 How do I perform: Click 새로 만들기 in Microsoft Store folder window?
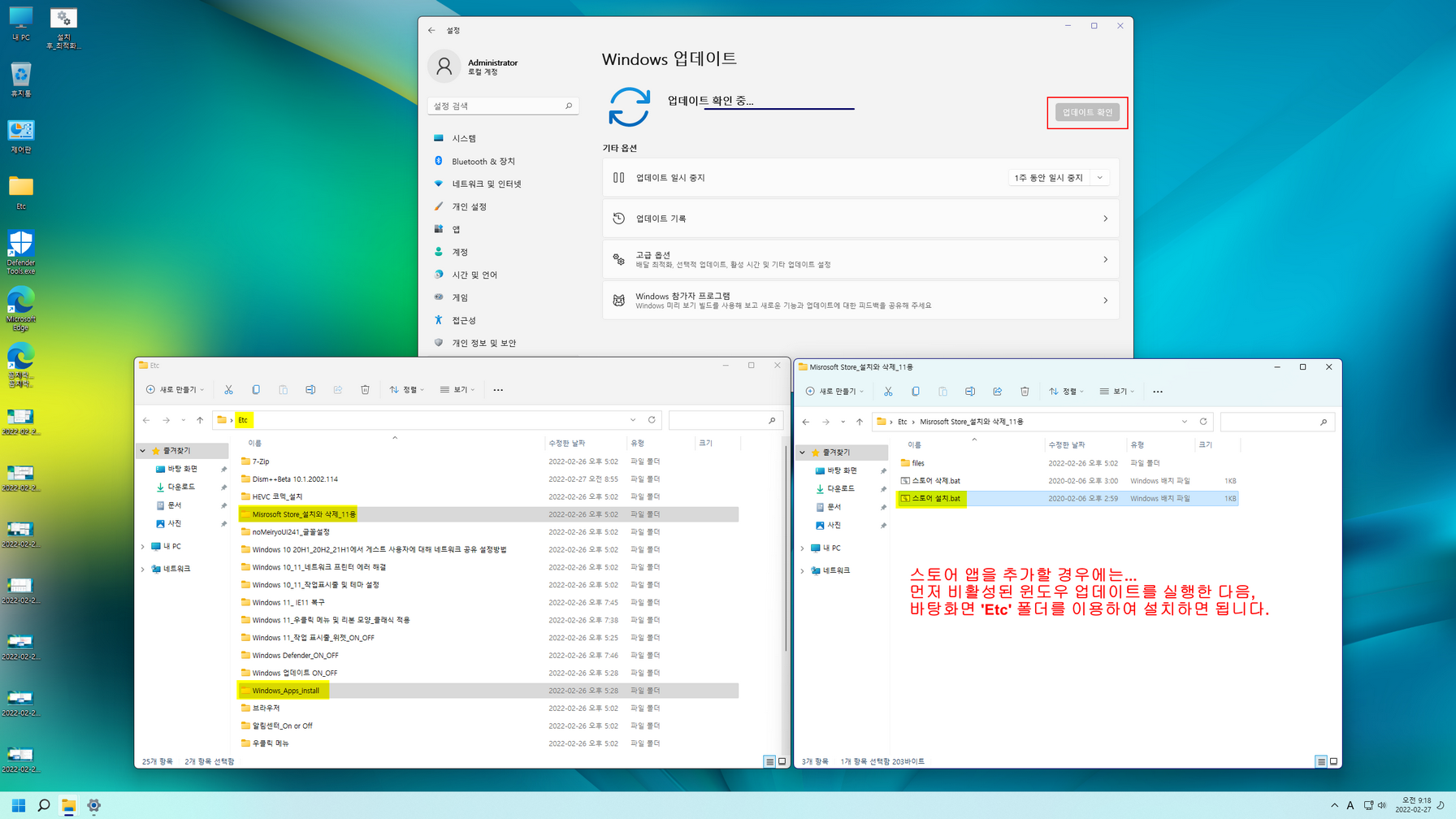834,392
